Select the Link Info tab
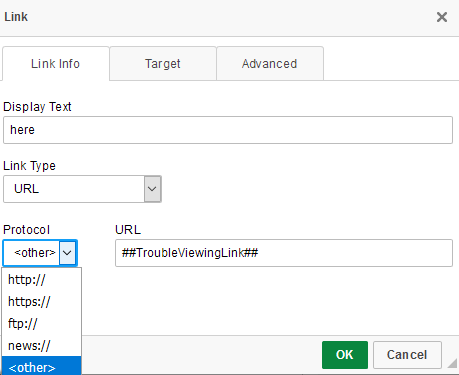Image resolution: width=459 pixels, height=375 pixels. (x=56, y=63)
